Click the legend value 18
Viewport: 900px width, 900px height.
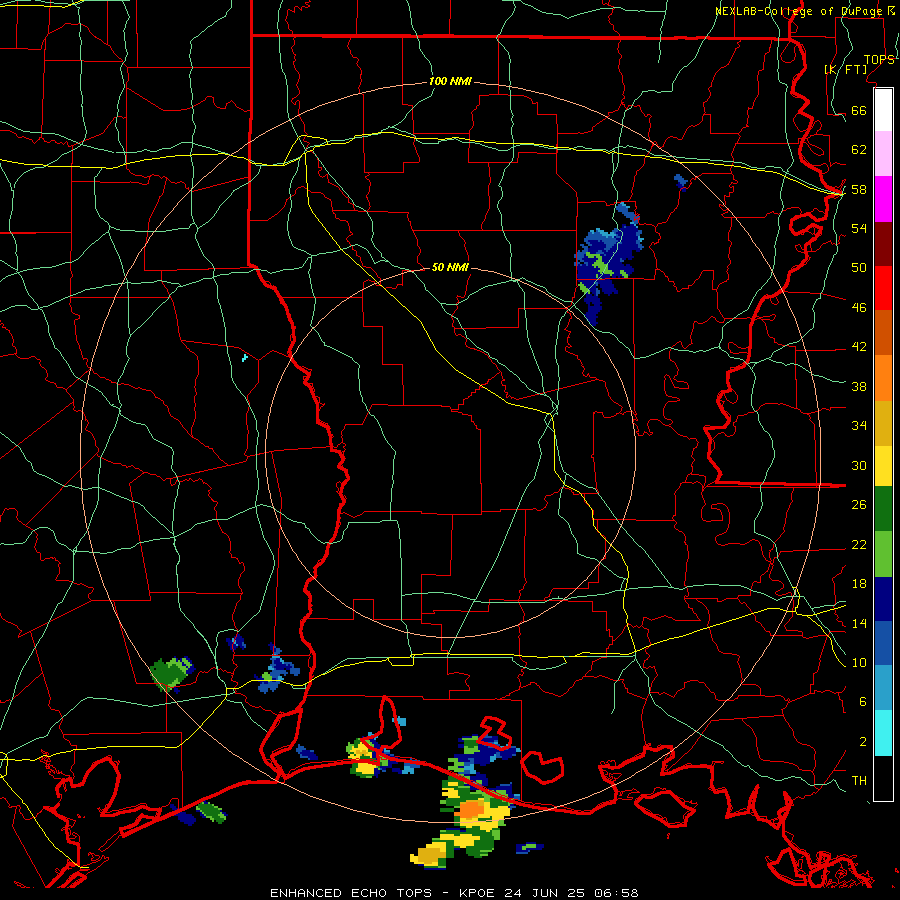(859, 584)
